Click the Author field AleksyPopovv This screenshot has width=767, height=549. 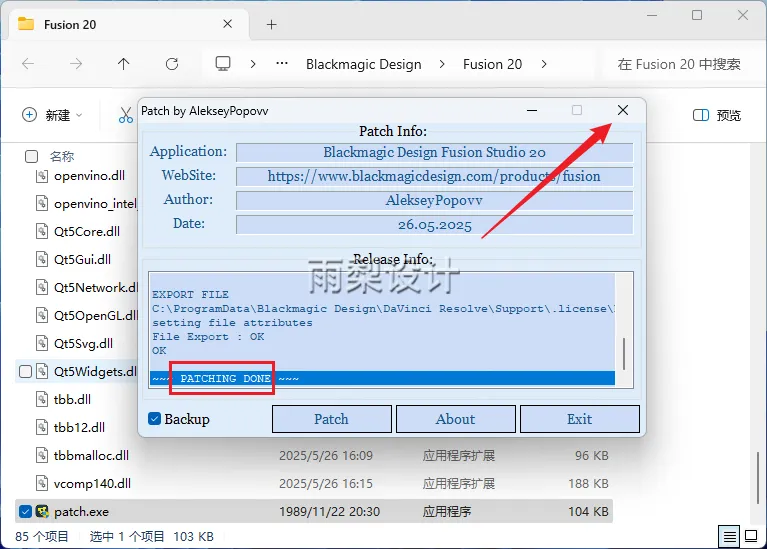(x=434, y=200)
